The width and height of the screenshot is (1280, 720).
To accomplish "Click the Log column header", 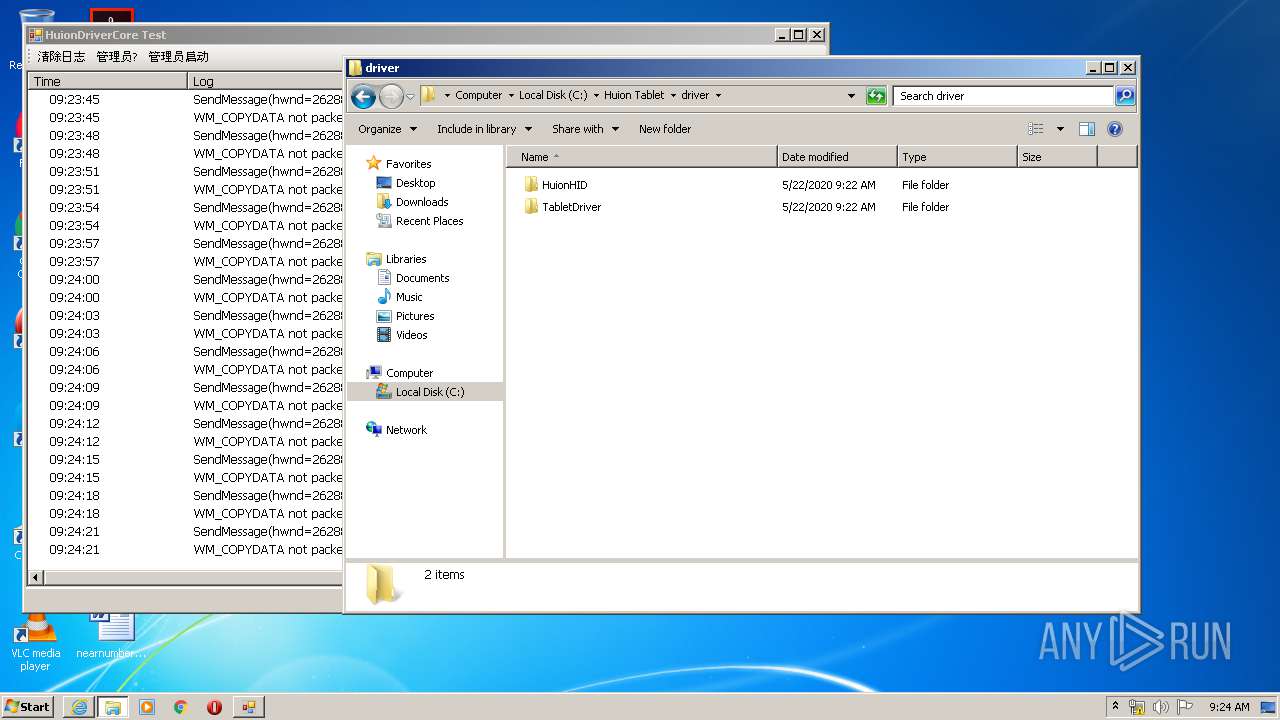I will click(x=266, y=81).
